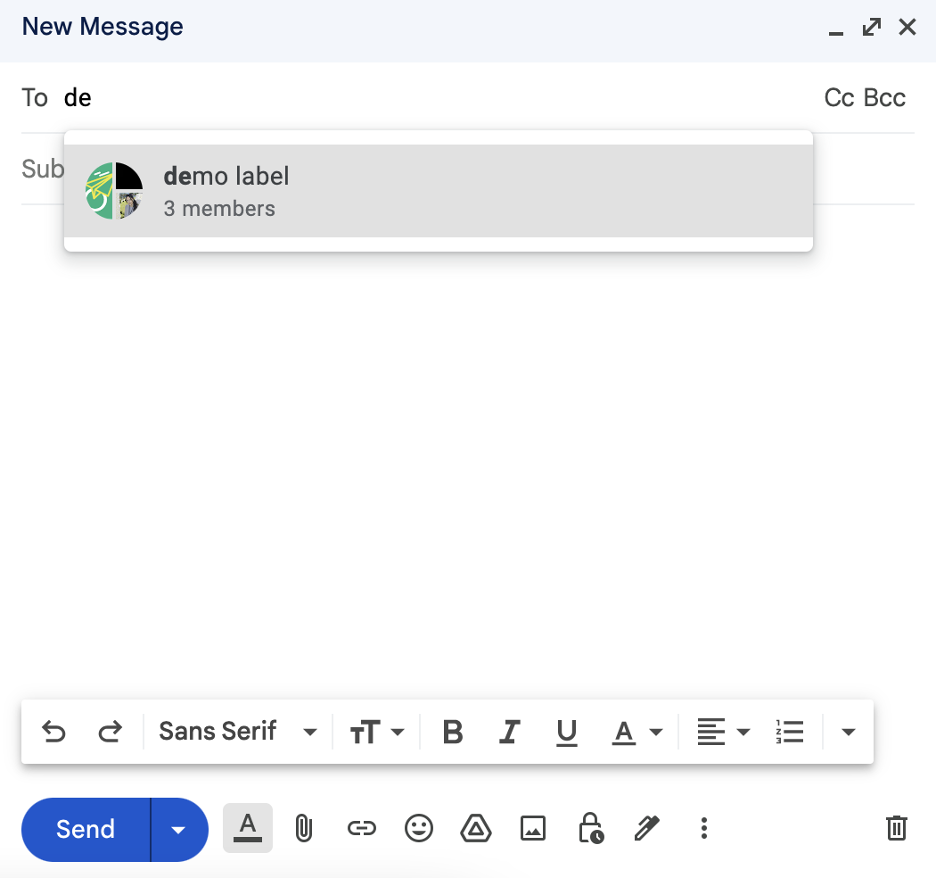Viewport: 936px width, 878px height.
Task: Open the text color picker
Action: coord(637,731)
